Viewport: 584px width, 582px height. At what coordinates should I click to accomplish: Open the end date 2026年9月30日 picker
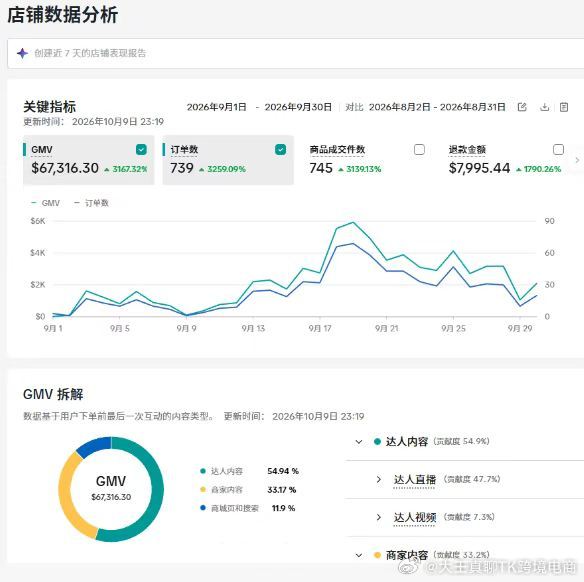(298, 107)
